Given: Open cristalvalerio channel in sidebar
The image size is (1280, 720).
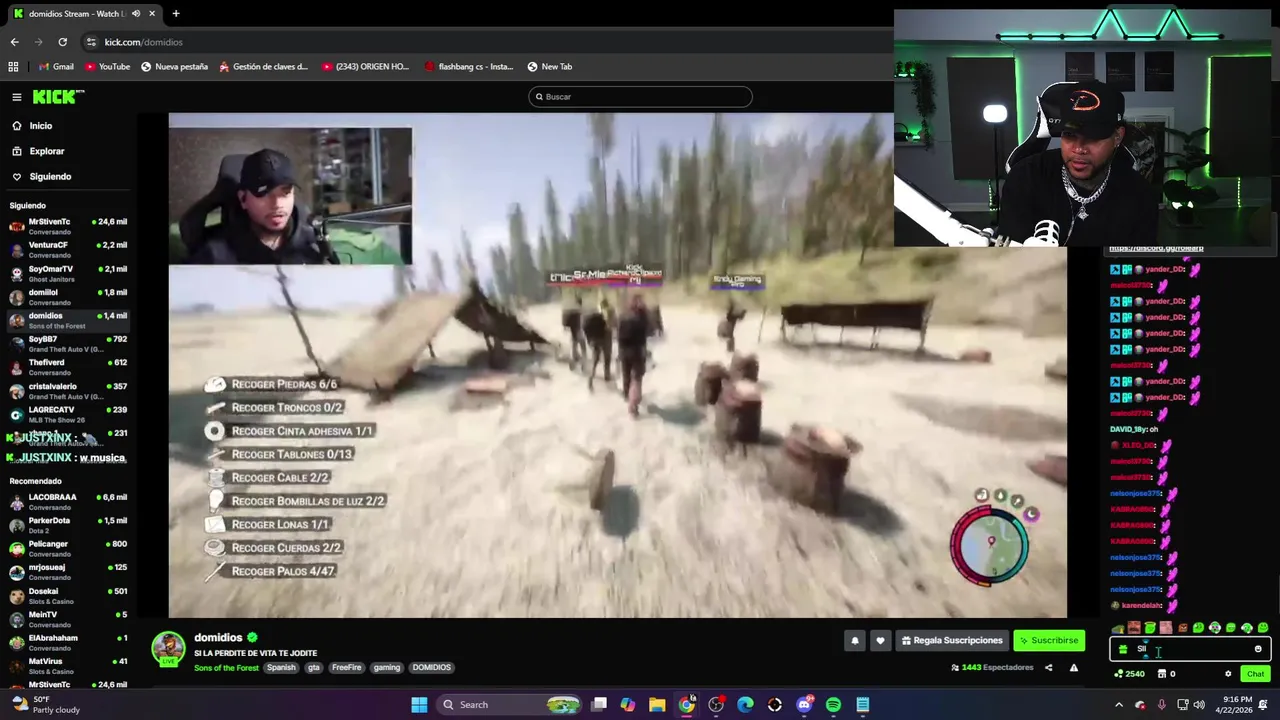Looking at the screenshot, I should pyautogui.click(x=66, y=390).
